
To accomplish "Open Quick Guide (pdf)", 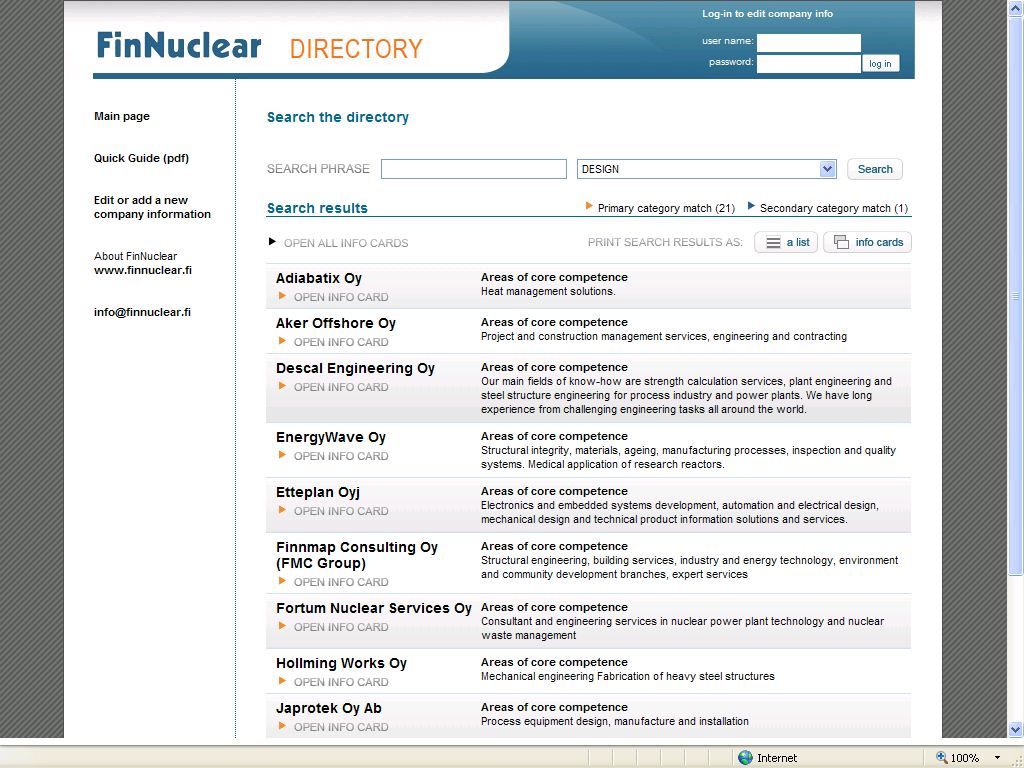I will click(141, 158).
